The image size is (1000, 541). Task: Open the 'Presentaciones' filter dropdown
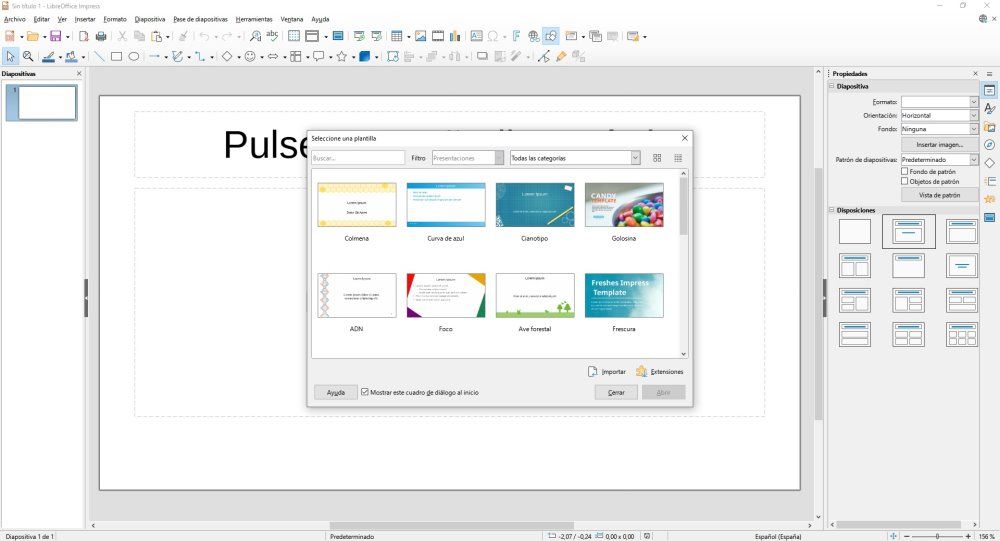tap(467, 158)
